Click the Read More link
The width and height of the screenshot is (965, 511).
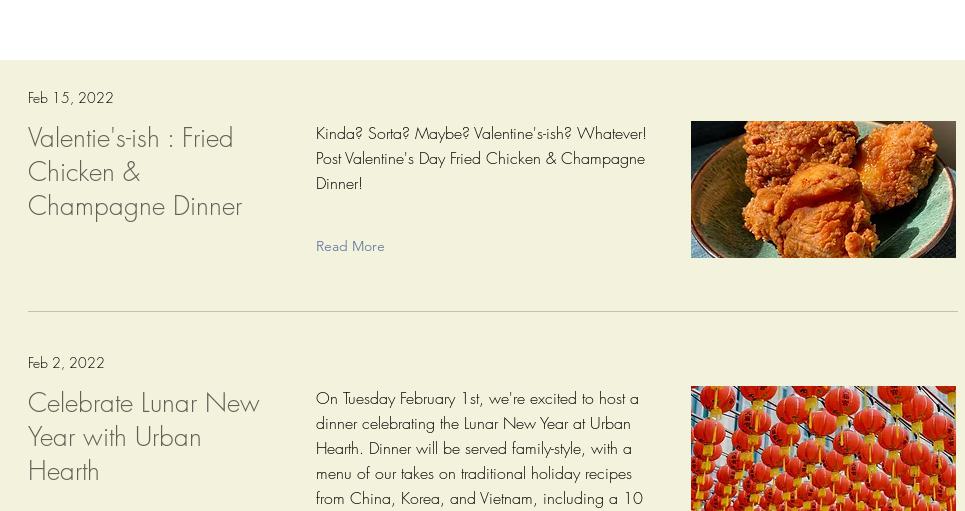(350, 246)
